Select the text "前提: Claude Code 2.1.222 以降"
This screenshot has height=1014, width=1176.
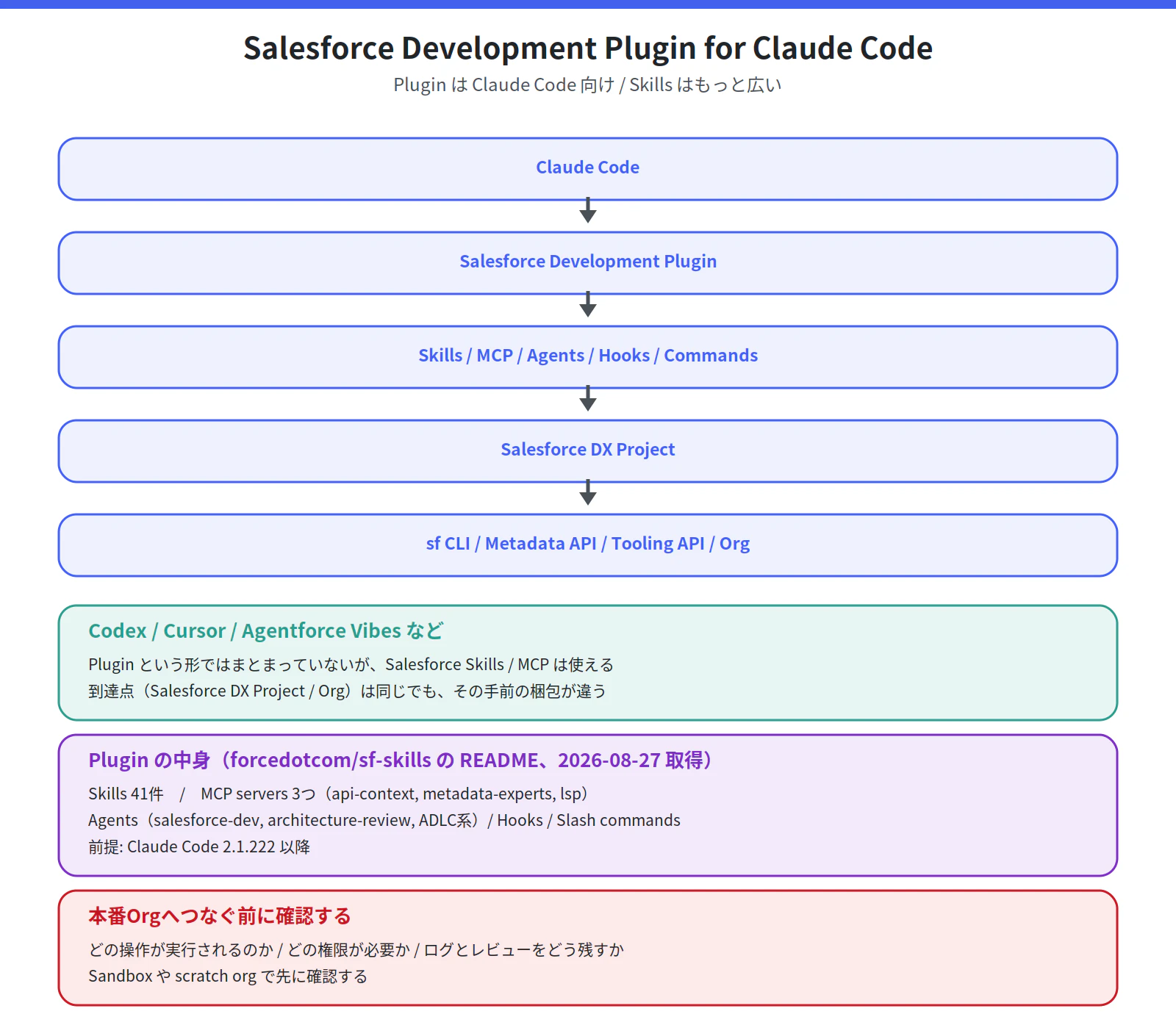[x=199, y=847]
